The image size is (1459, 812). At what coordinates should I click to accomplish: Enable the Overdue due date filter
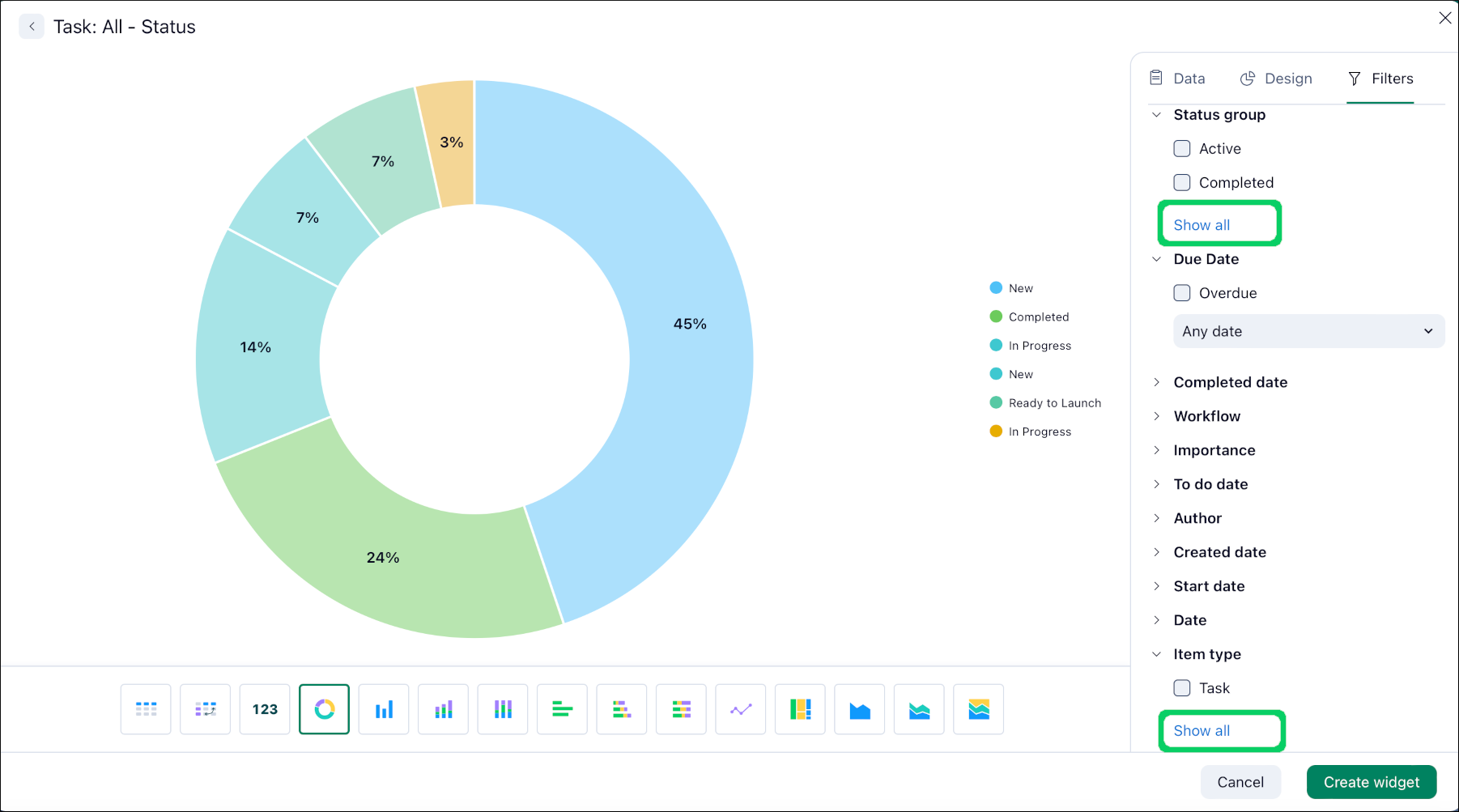1181,293
